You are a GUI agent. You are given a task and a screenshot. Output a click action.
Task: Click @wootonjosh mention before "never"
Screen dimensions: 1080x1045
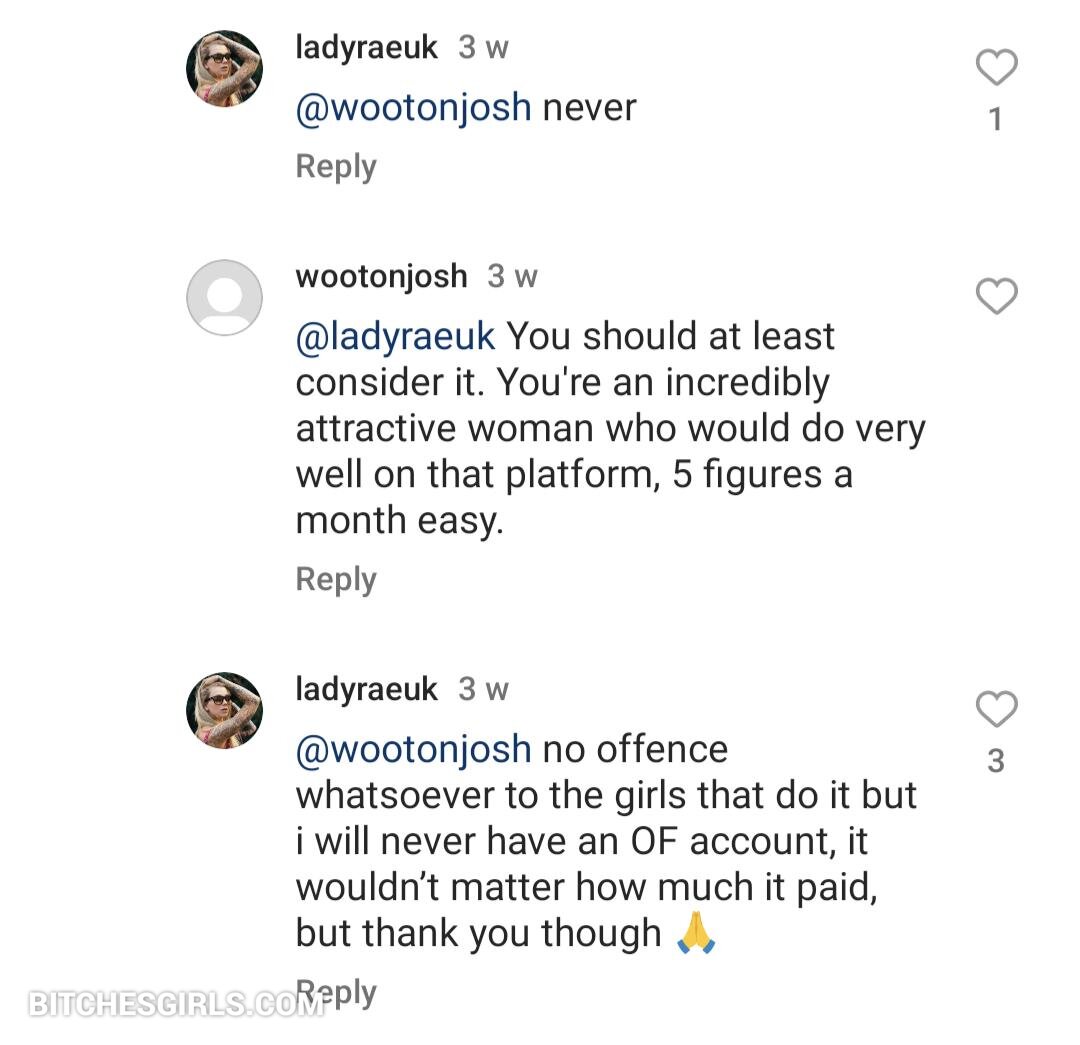[x=413, y=108]
